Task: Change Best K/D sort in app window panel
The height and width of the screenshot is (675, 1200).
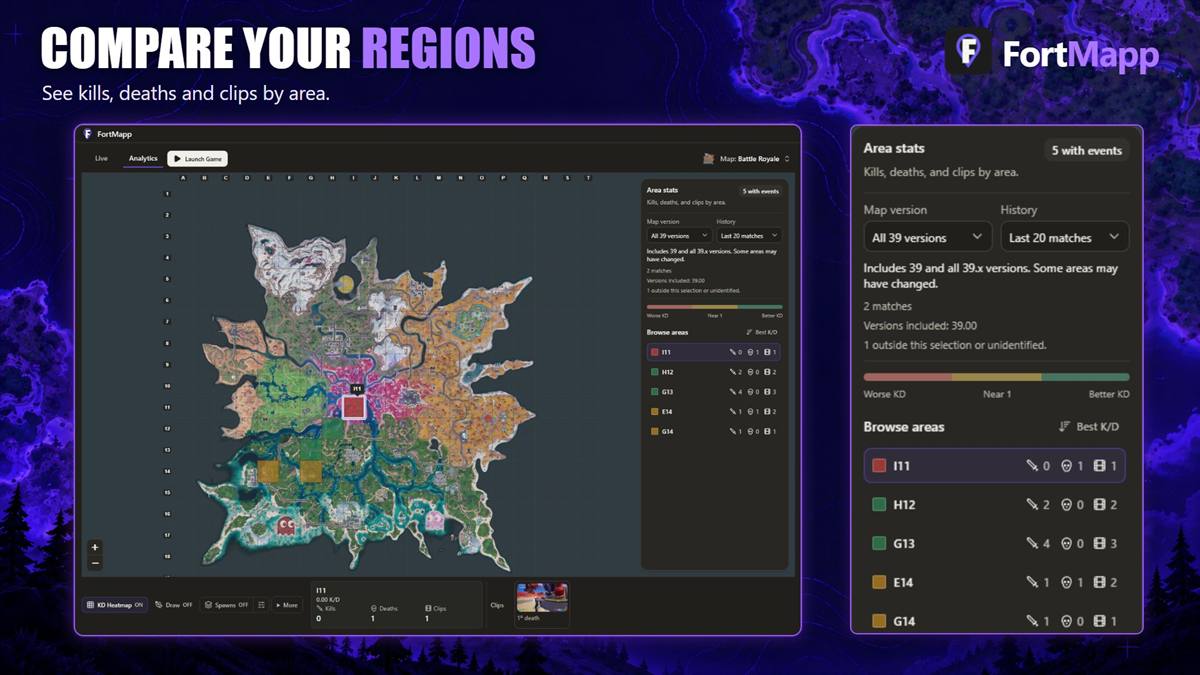Action: pos(762,332)
